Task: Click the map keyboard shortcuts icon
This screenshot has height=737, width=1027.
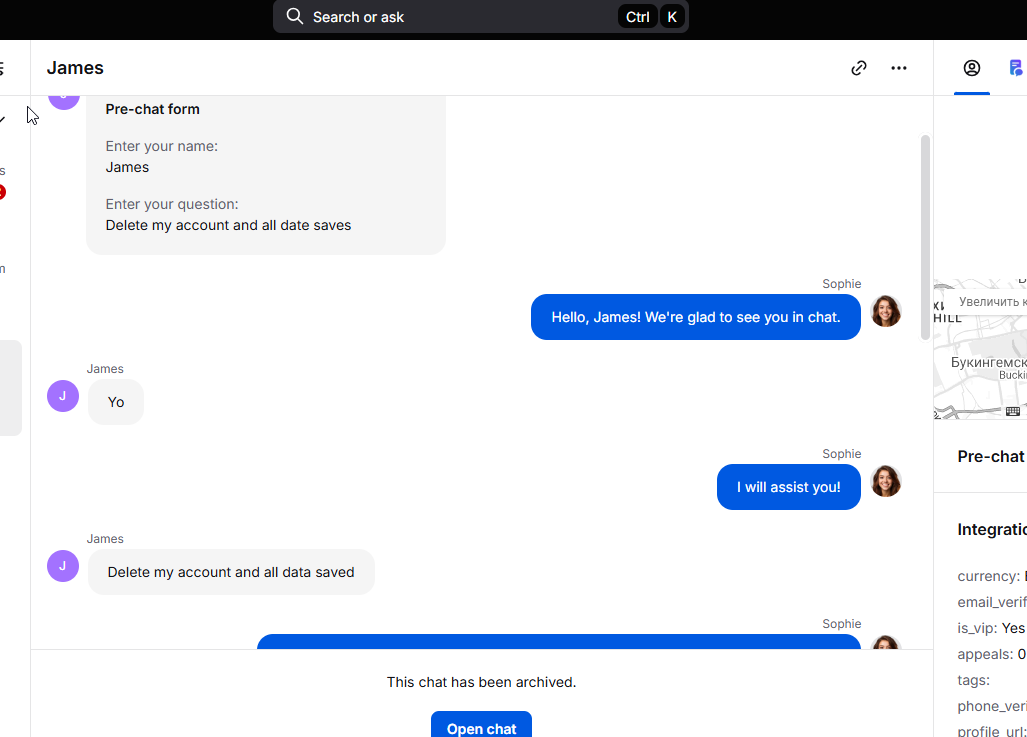Action: pos(1013,411)
